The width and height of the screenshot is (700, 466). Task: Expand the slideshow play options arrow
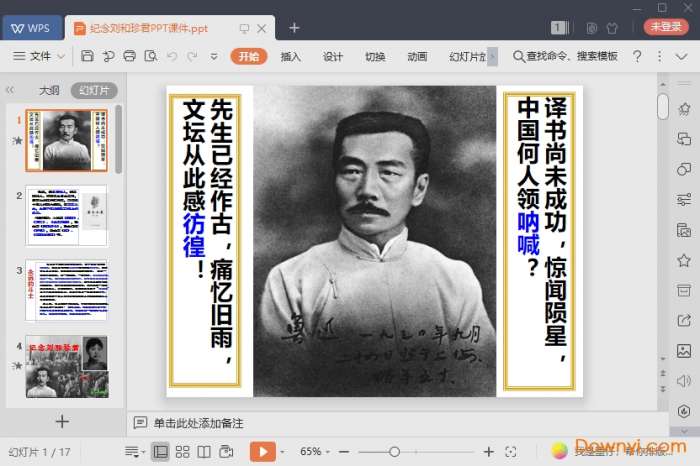[282, 452]
